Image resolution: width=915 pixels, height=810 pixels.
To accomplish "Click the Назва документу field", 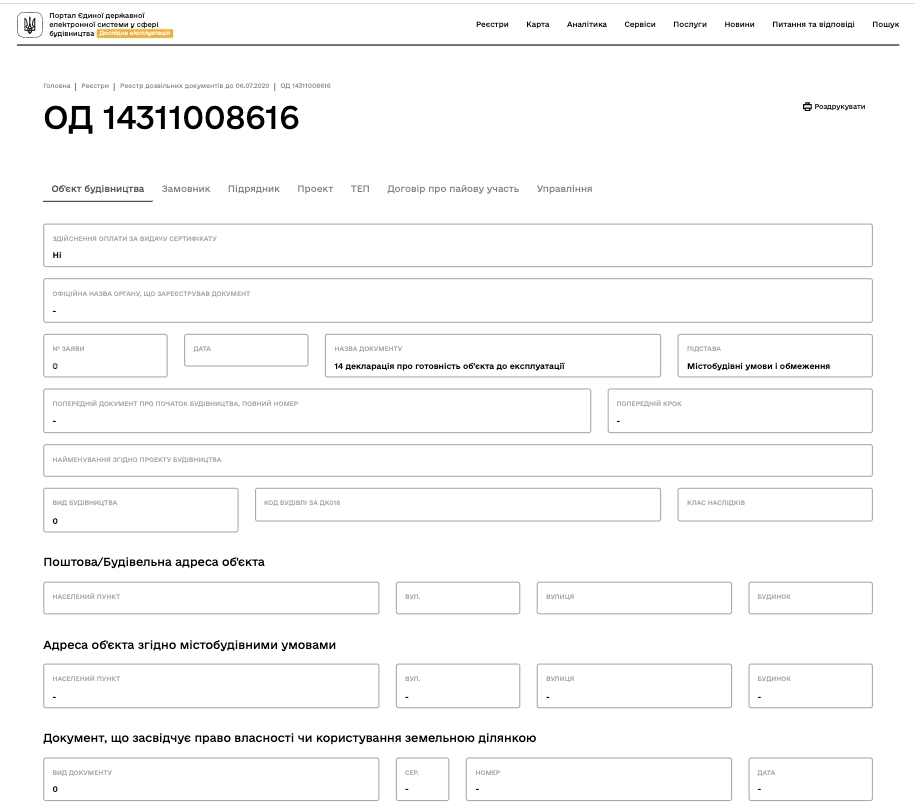I will (x=493, y=355).
